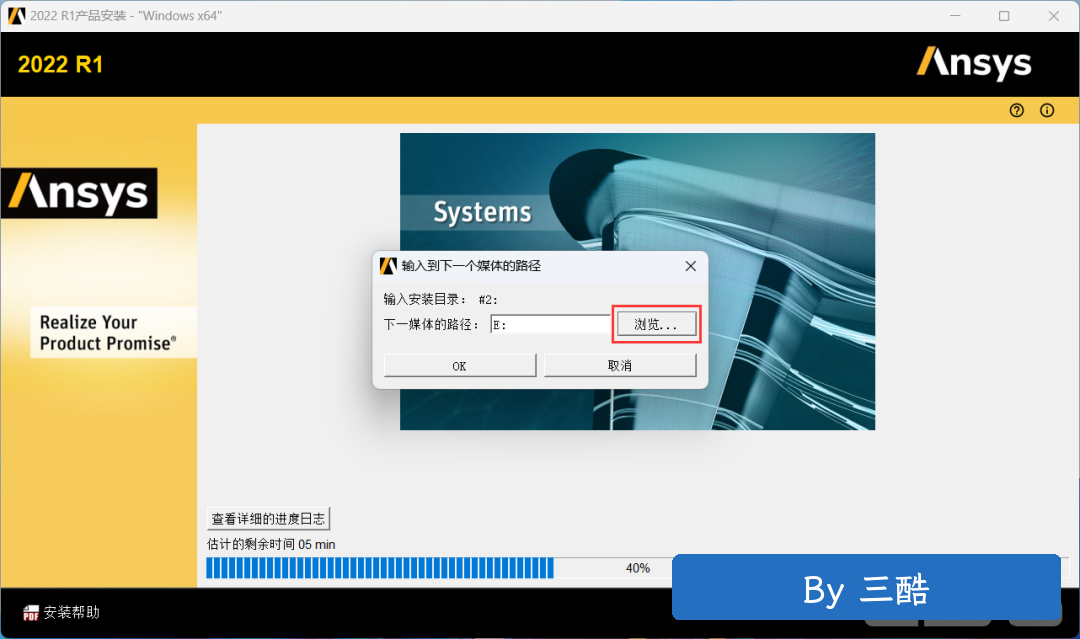The image size is (1080, 639).
Task: Click the Ansys logo in left sidebar
Action: [79, 193]
